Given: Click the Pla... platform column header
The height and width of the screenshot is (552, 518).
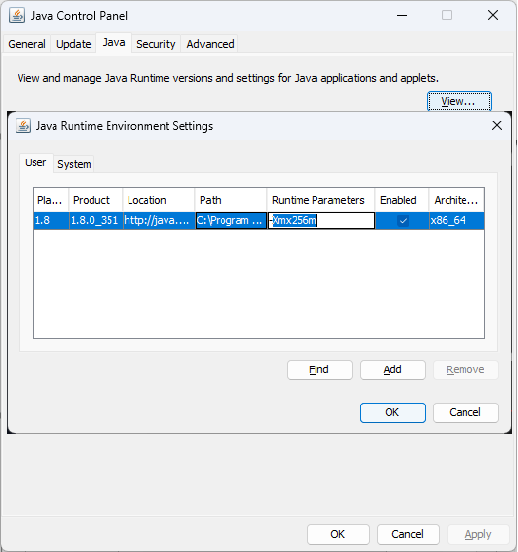Looking at the screenshot, I should pyautogui.click(x=51, y=200).
